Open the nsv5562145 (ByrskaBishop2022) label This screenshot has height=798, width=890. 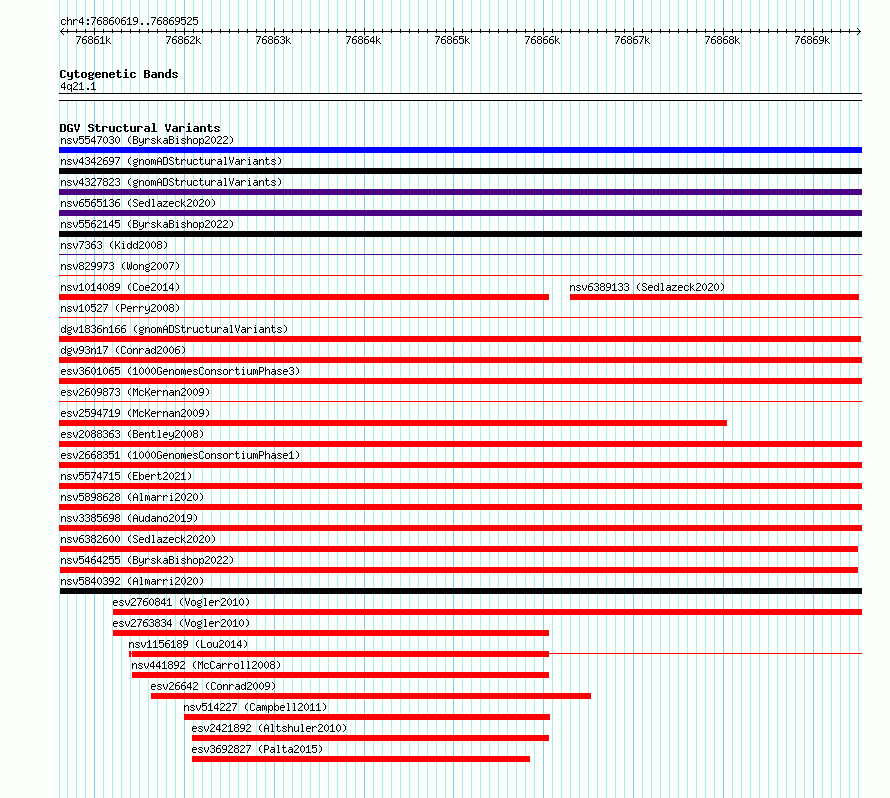(147, 224)
